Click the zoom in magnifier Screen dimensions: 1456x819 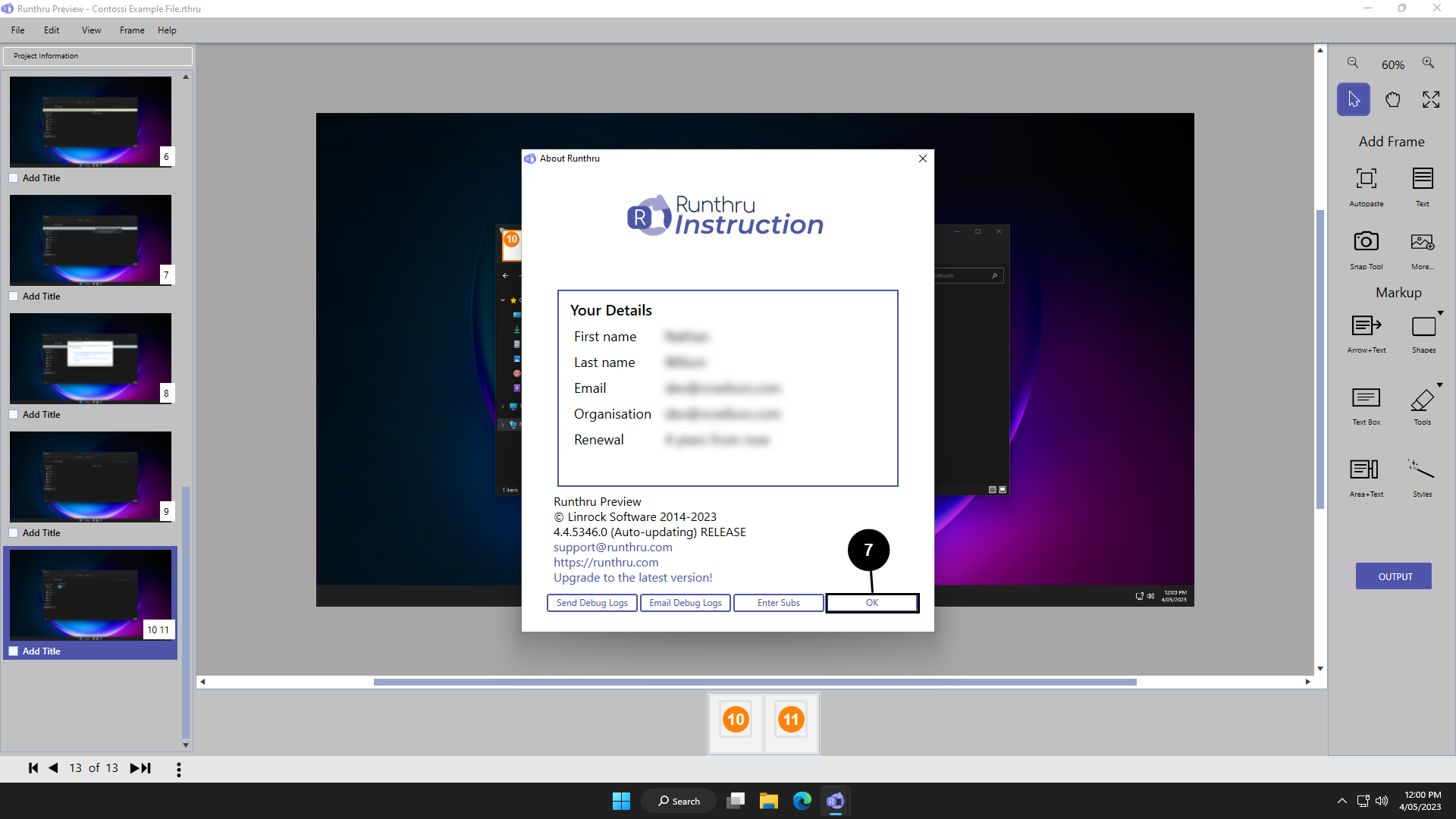pyautogui.click(x=1428, y=63)
